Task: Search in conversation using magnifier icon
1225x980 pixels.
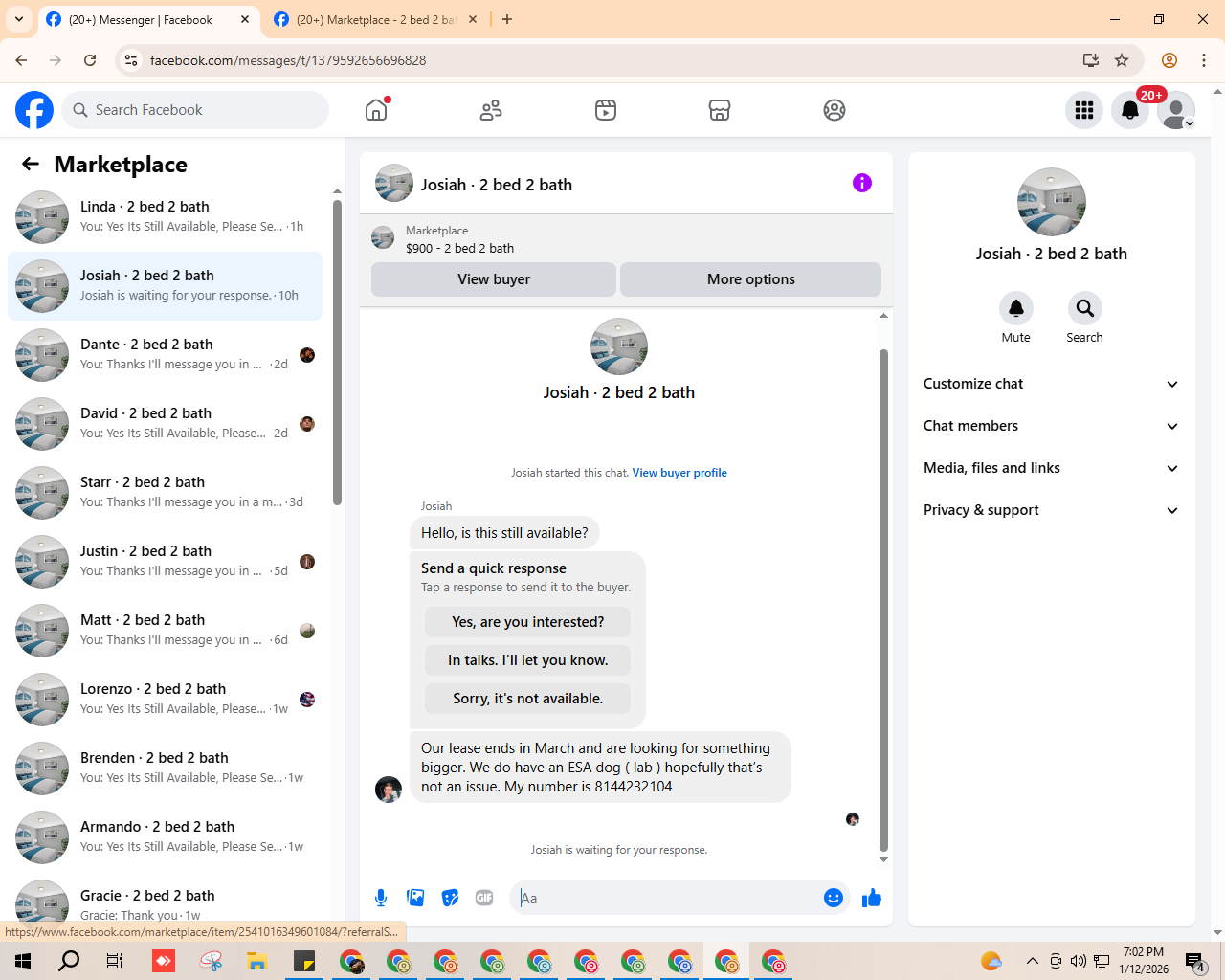Action: (1085, 308)
